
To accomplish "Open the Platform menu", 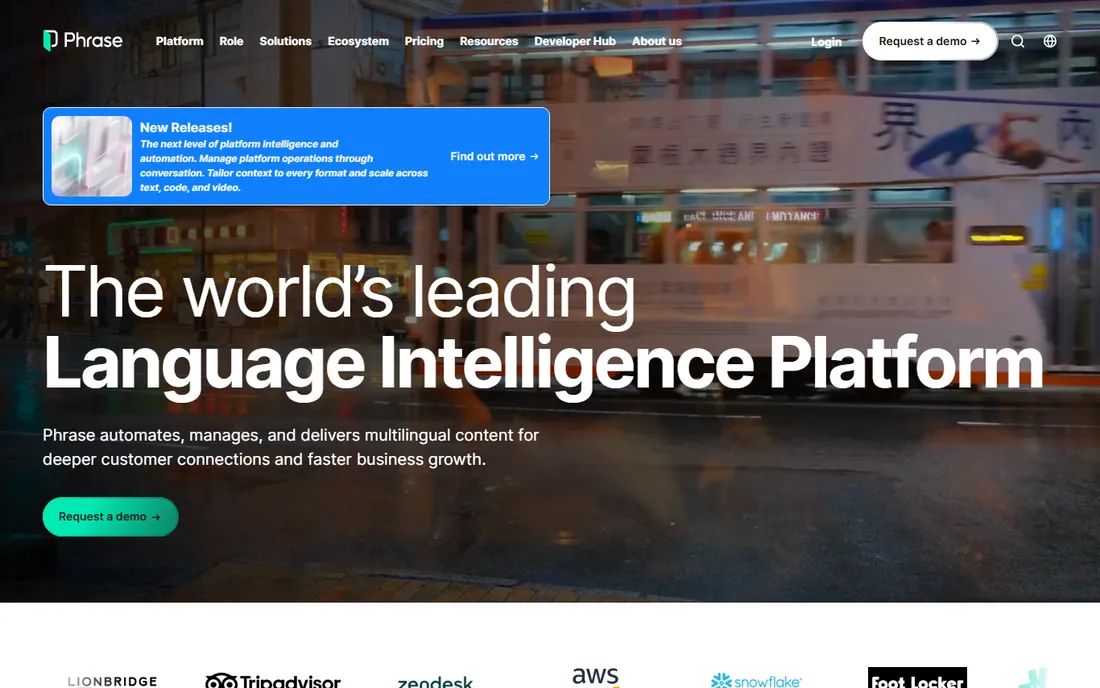I will pos(180,41).
